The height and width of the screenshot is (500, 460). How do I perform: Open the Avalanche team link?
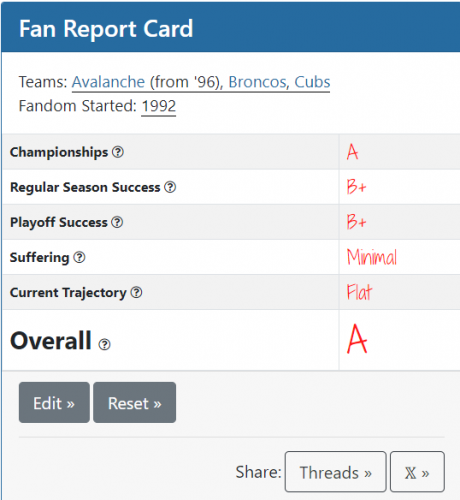(108, 82)
